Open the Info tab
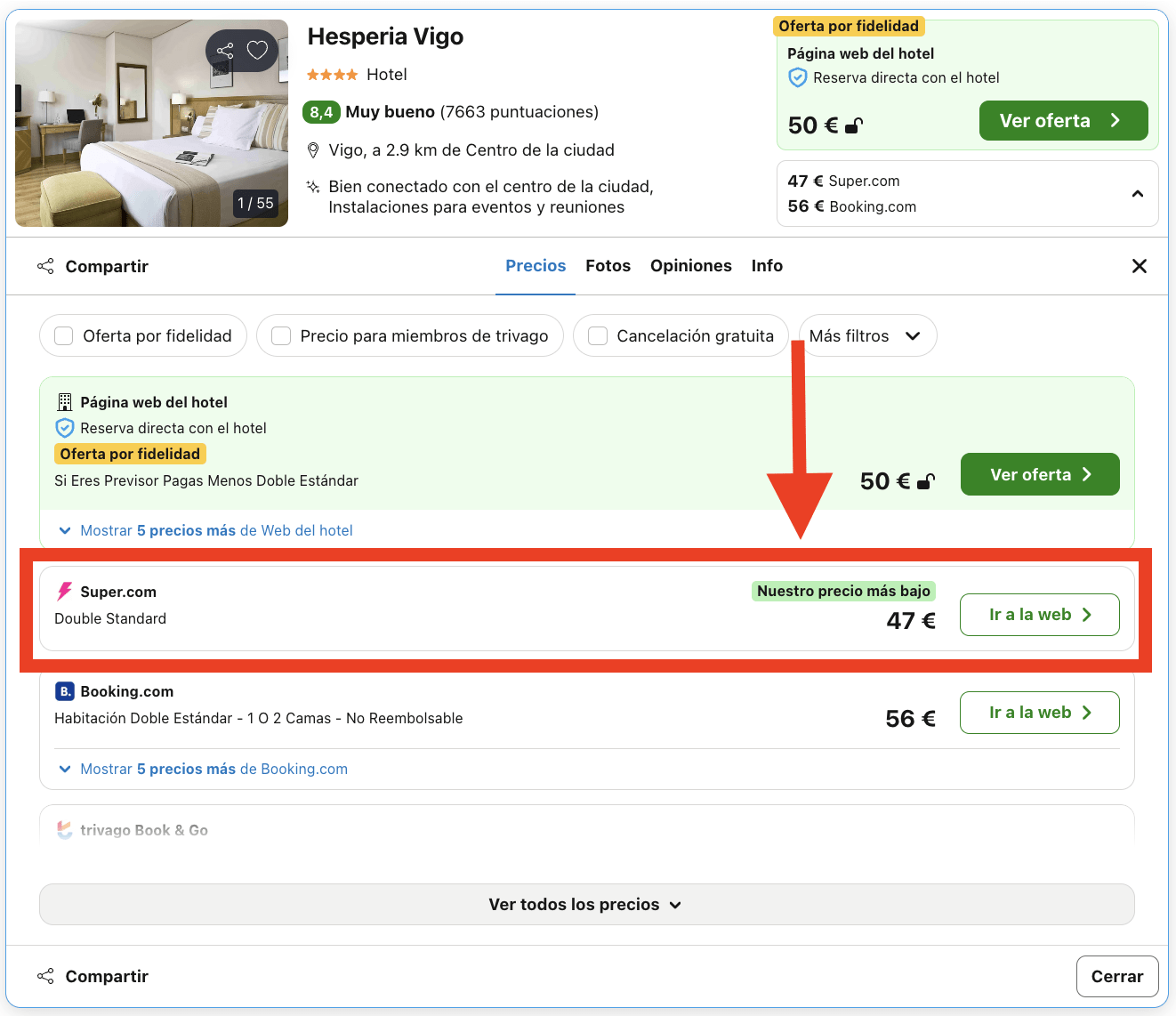 click(767, 266)
